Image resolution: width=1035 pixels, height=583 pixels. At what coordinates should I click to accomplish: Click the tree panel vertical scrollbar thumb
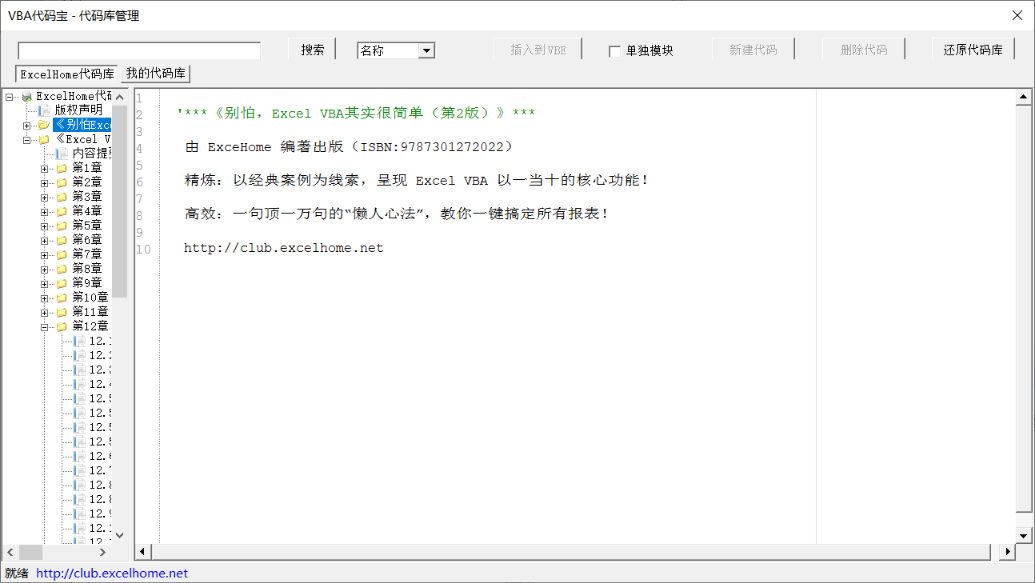119,201
